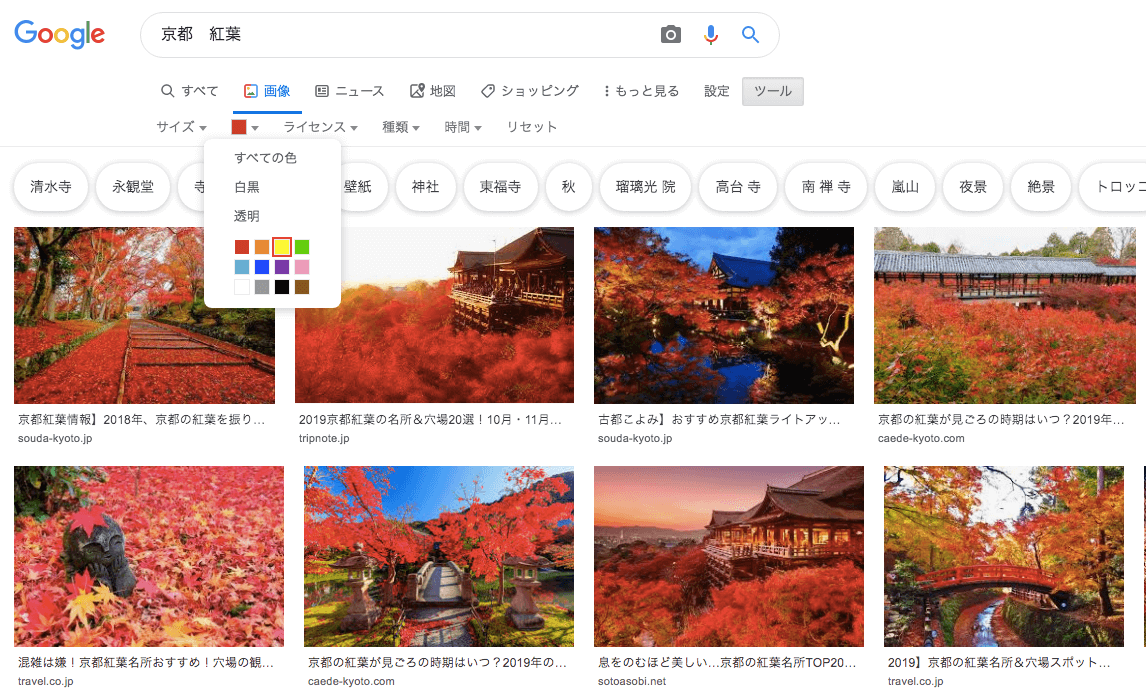Expand the もっと見る menu

642,91
